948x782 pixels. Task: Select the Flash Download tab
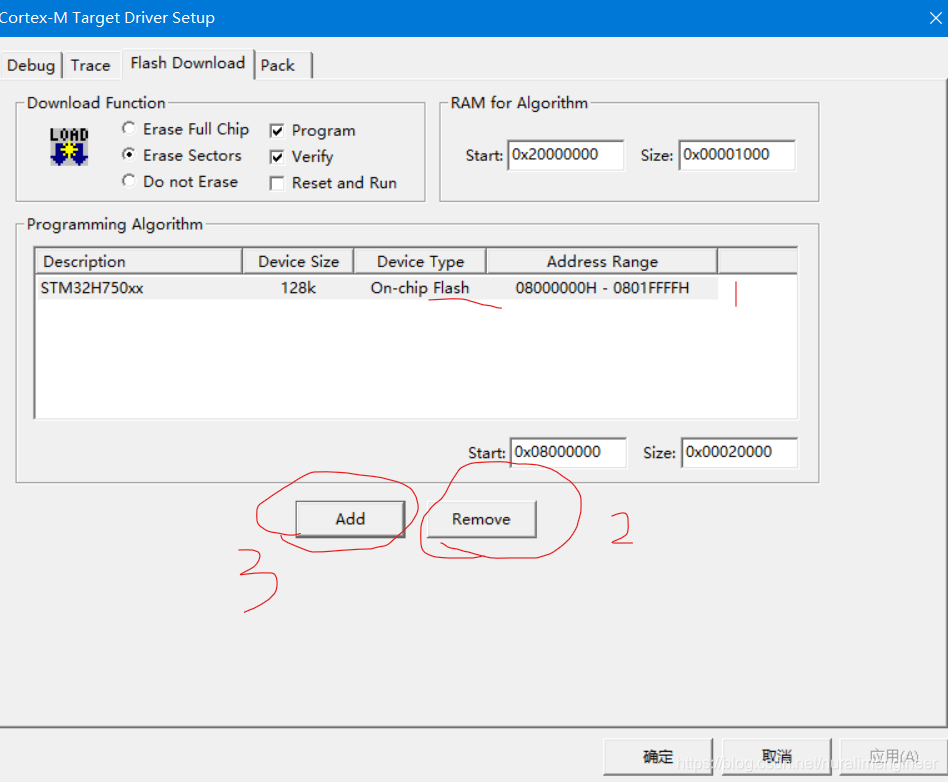(187, 64)
